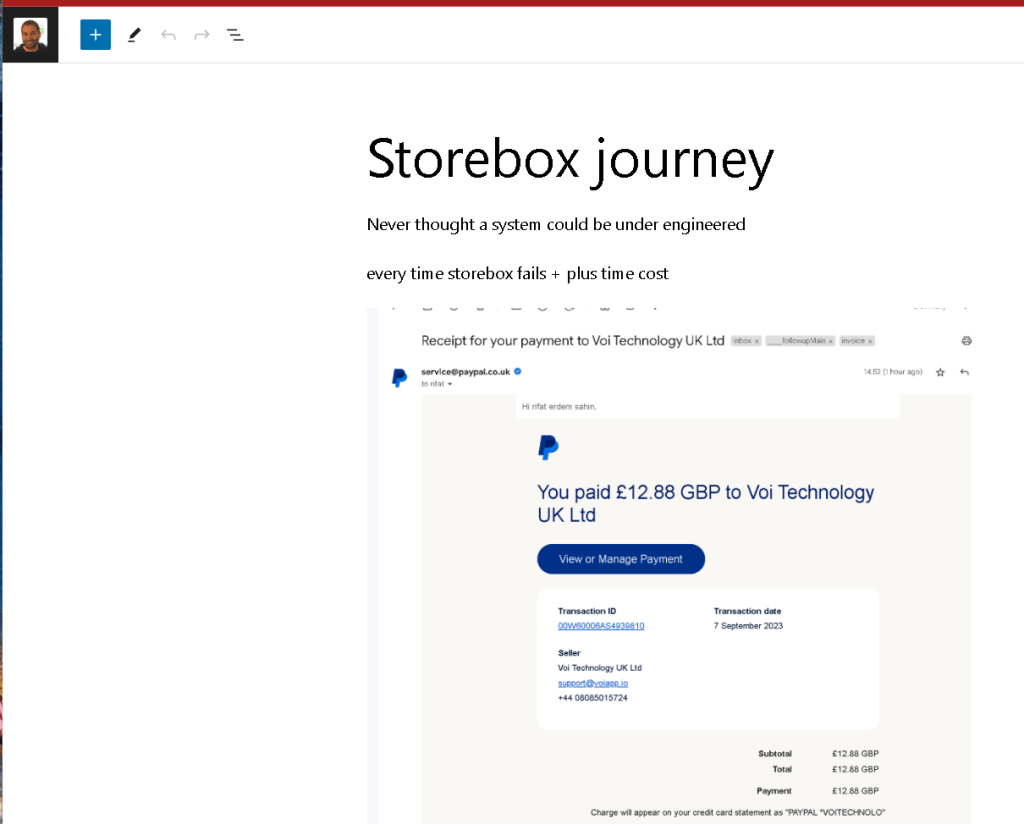Click the Subtotal £12.88 GBP value
This screenshot has height=824, width=1024.
(855, 753)
